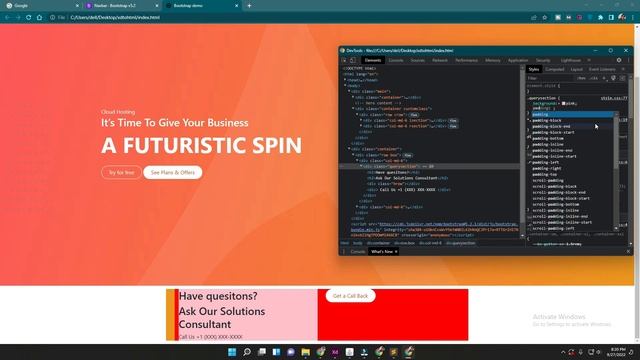Open the browser side panel icon
Image resolution: width=640 pixels, height=360 pixels.
(611, 18)
